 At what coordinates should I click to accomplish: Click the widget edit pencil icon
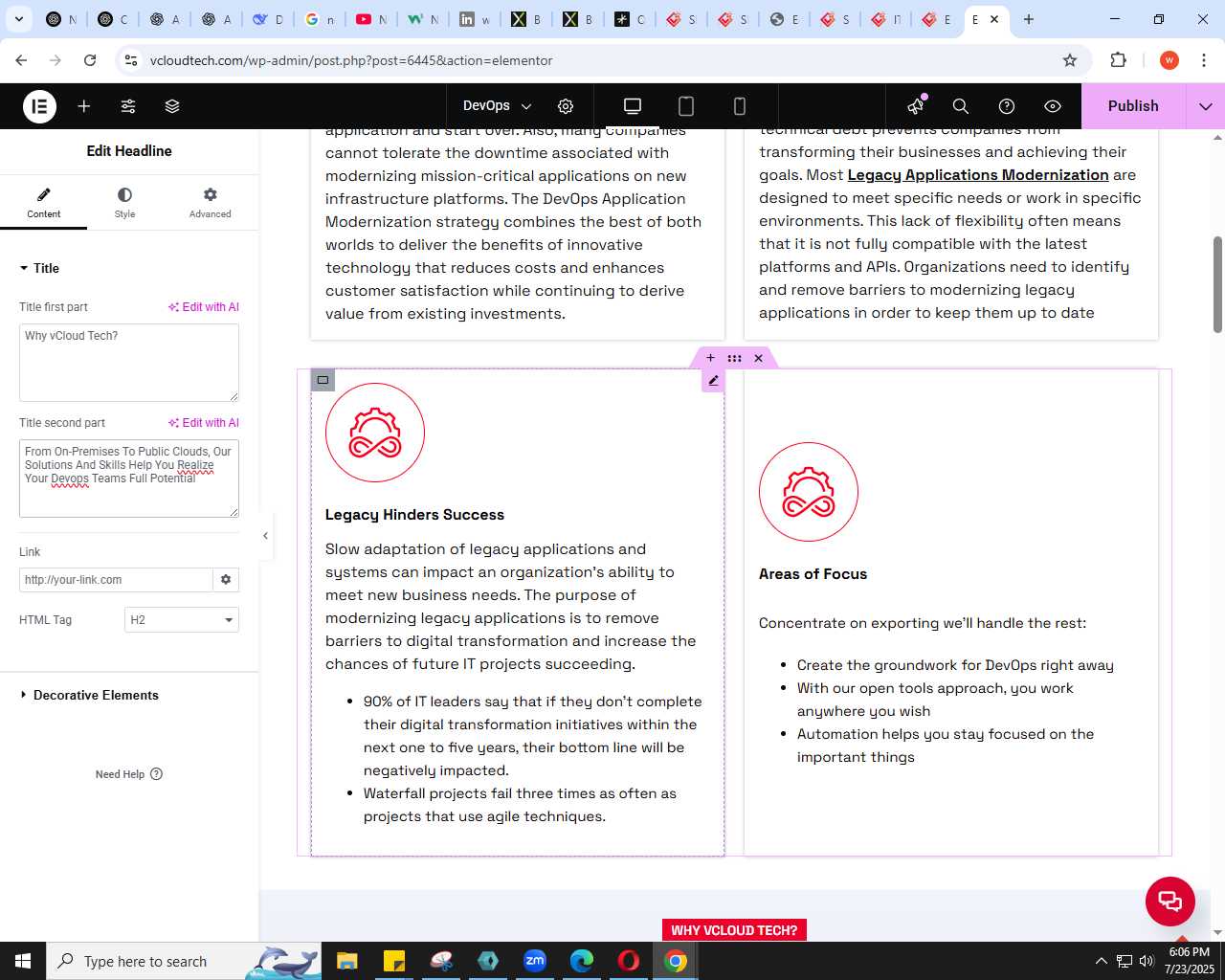click(x=713, y=381)
